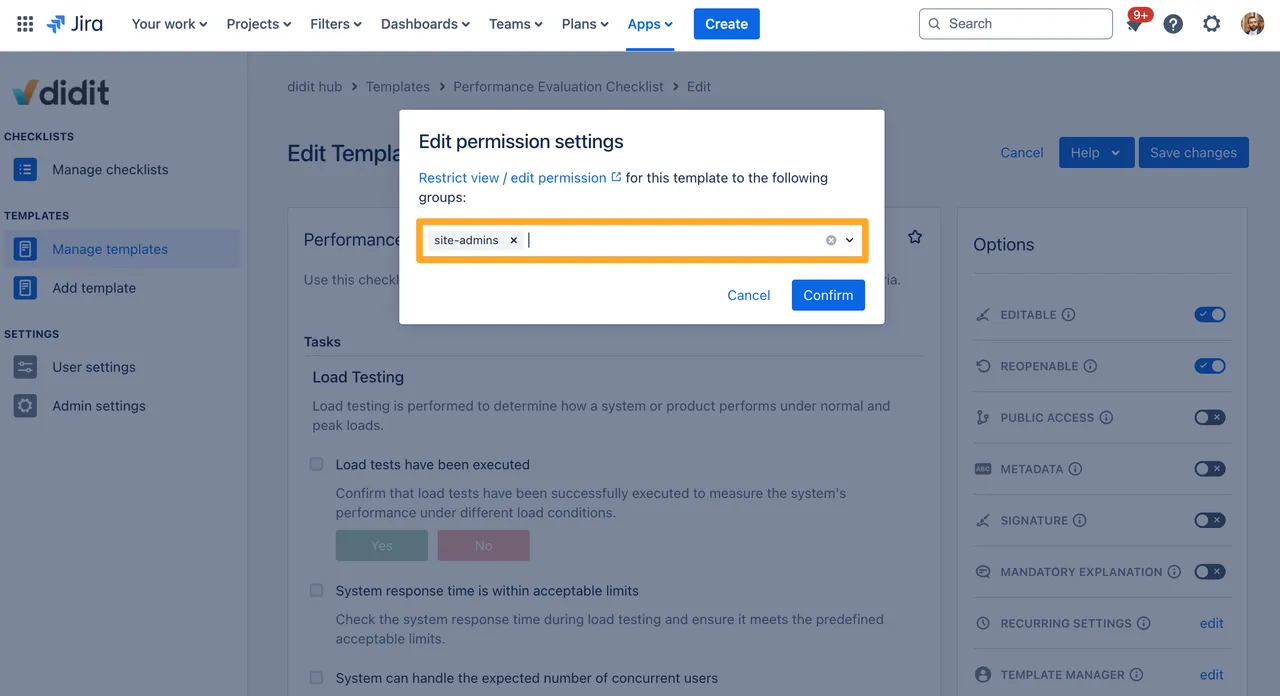Open the Restrict view / edit permission link
Screen dimensions: 1280x696
[512, 178]
